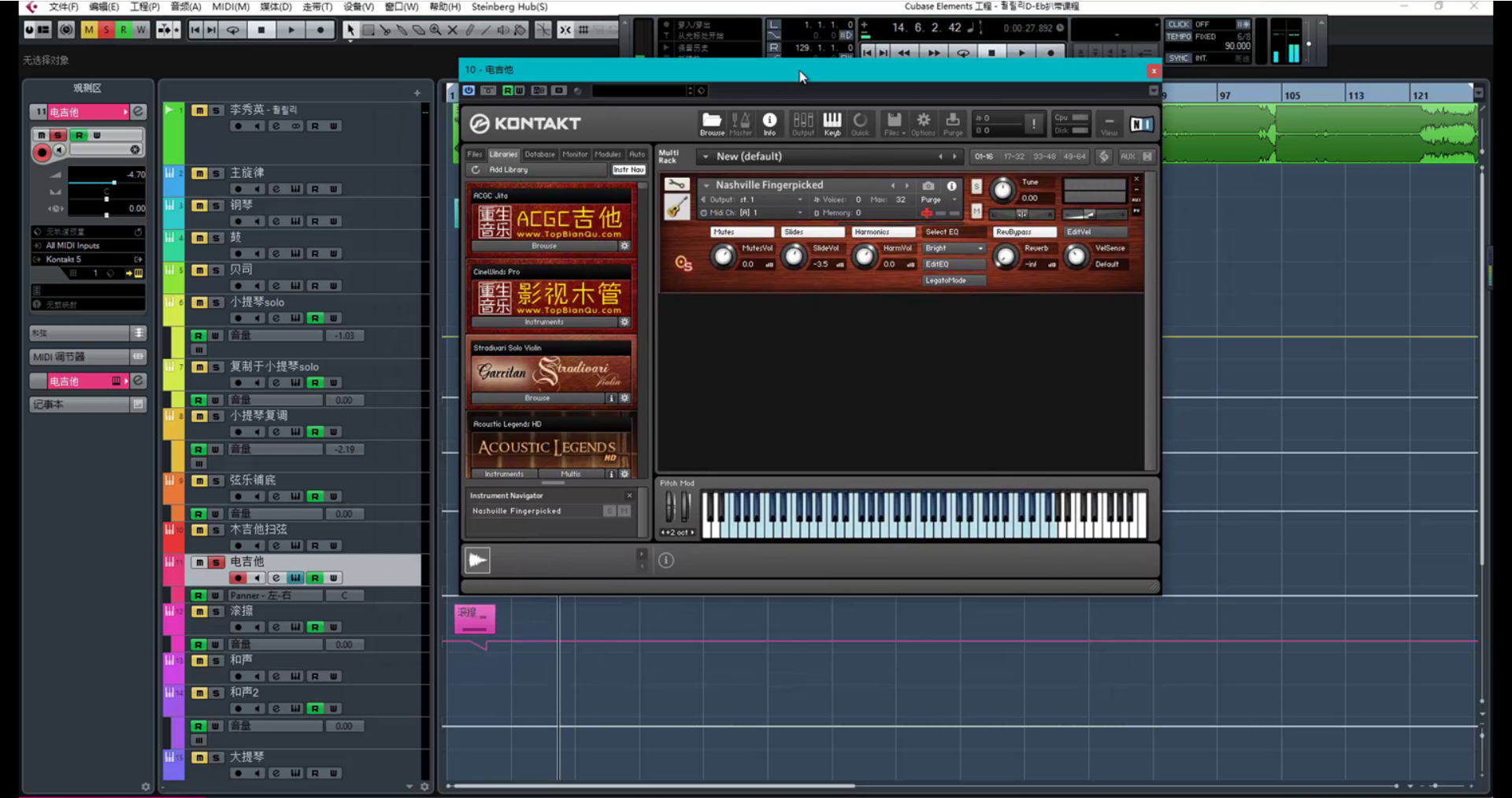The height and width of the screenshot is (798, 1512).
Task: Click the info icon in the bottom bar
Action: tap(666, 560)
